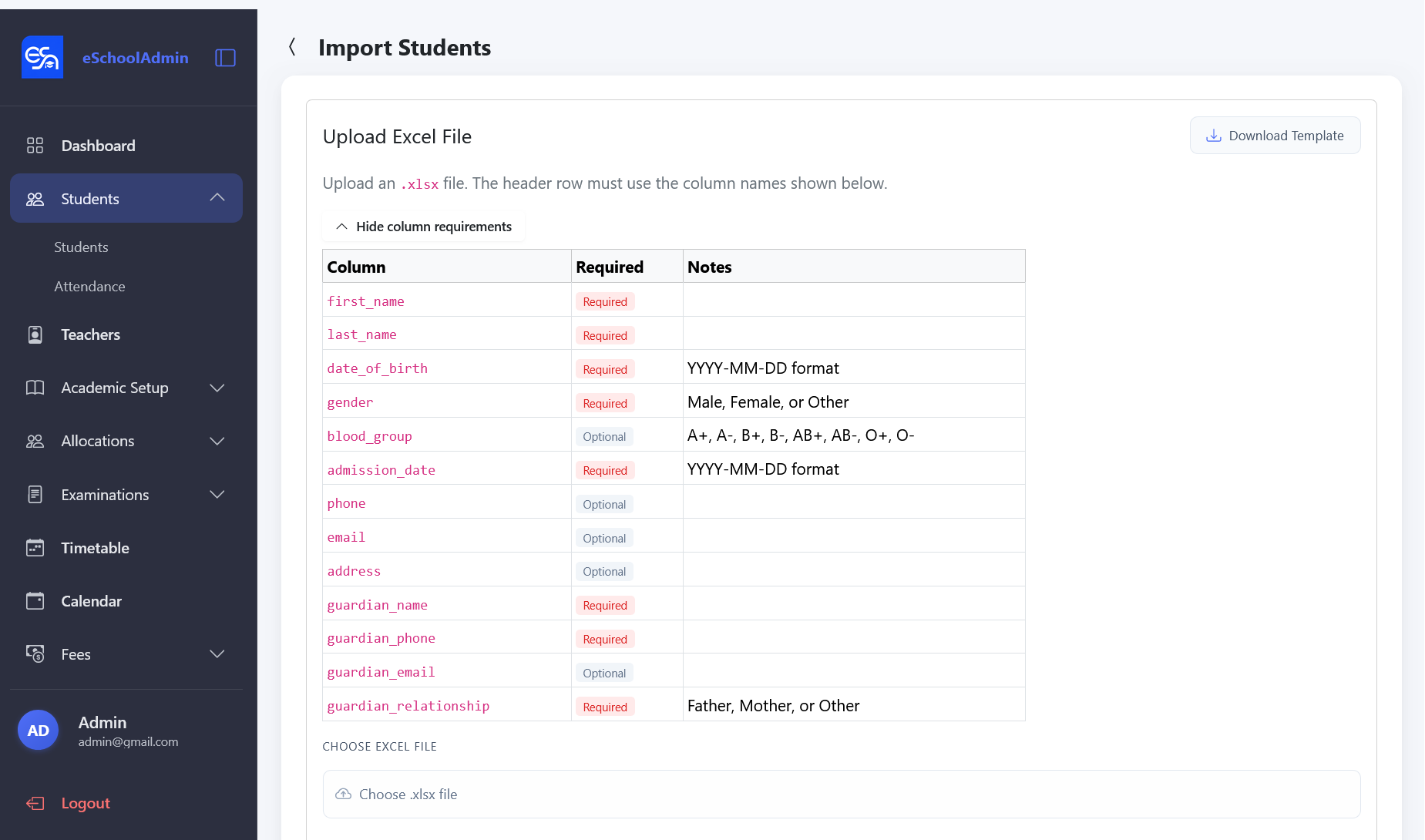The image size is (1425, 840).
Task: Click the Timetable calendar icon
Action: pos(35,548)
